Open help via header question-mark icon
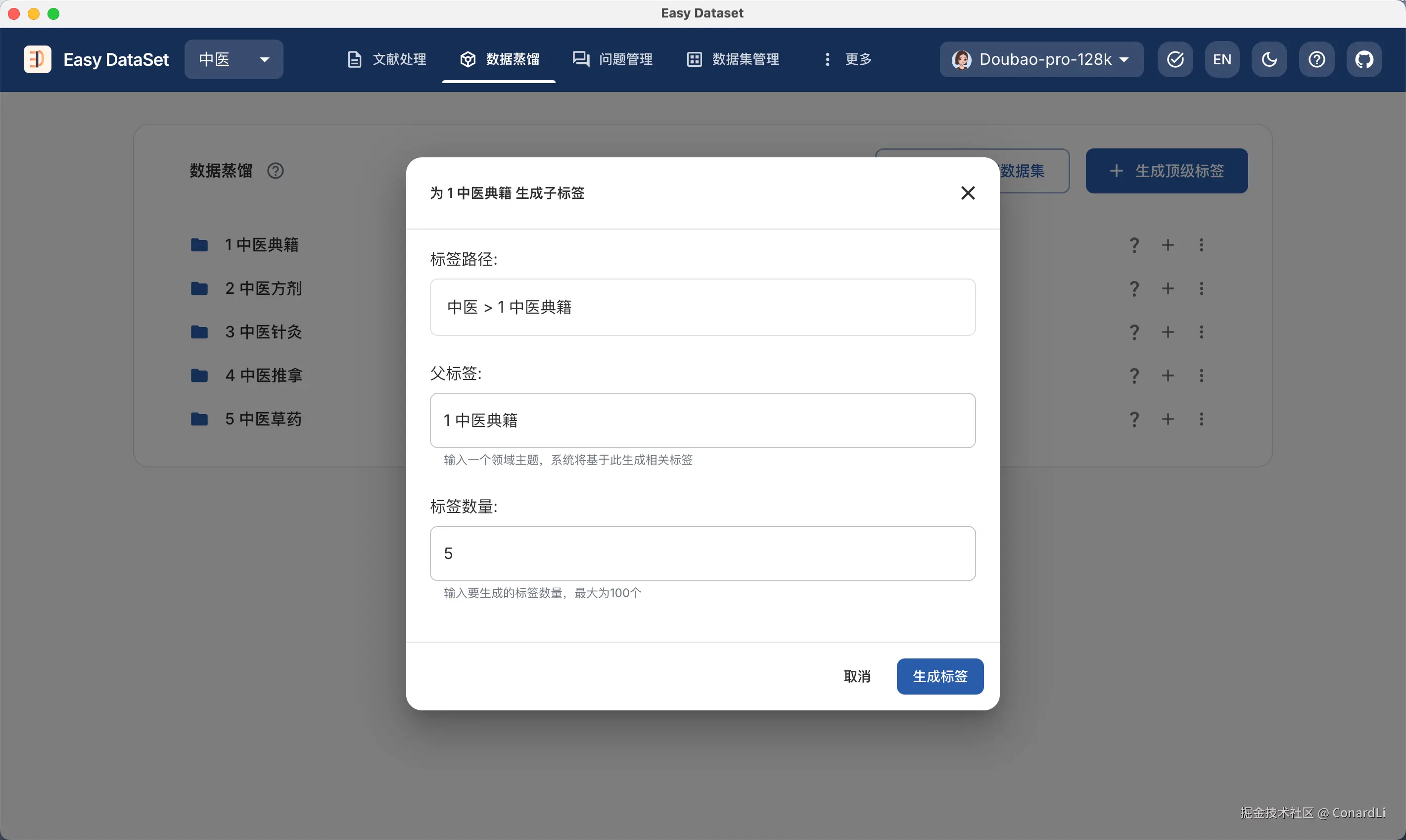This screenshot has width=1406, height=840. click(x=1316, y=59)
